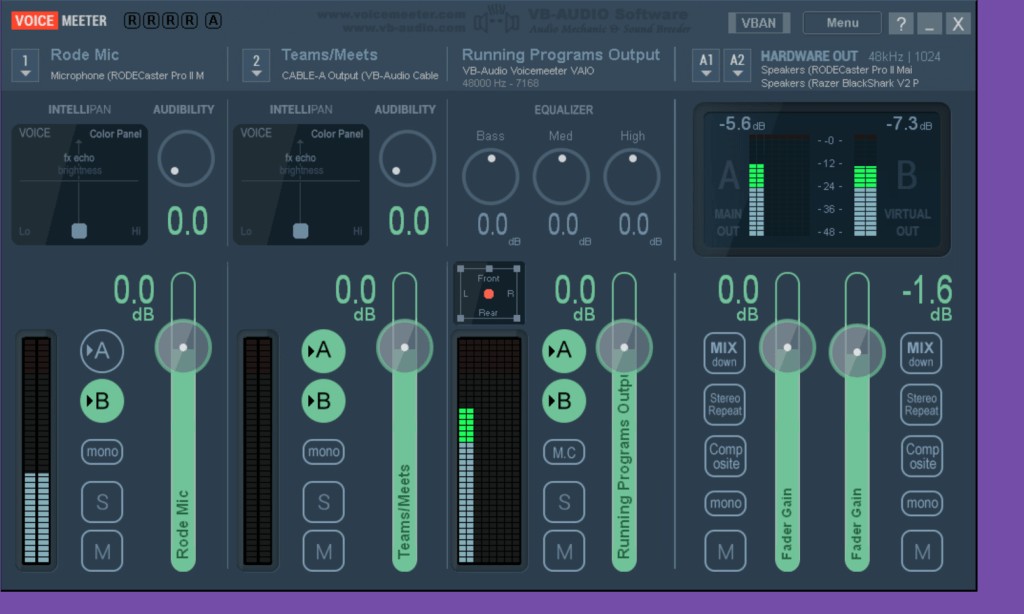The height and width of the screenshot is (614, 1024).
Task: Click the Color Panel label on Rode Mic
Action: (115, 134)
